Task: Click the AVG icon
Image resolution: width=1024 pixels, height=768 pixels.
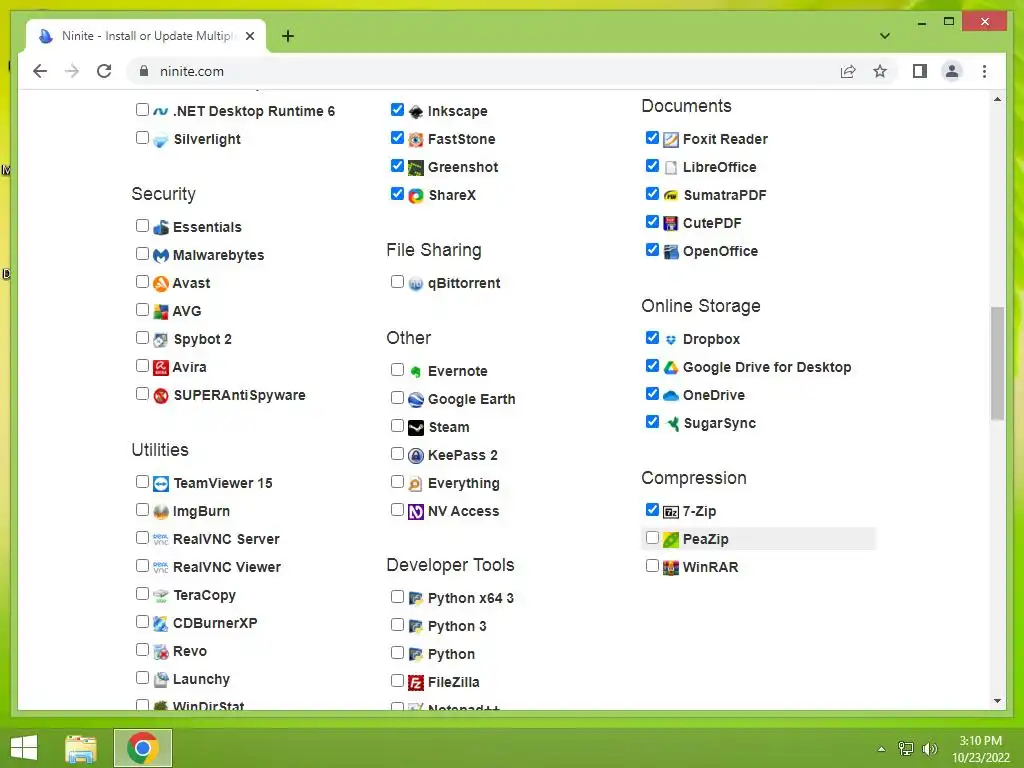Action: [161, 312]
